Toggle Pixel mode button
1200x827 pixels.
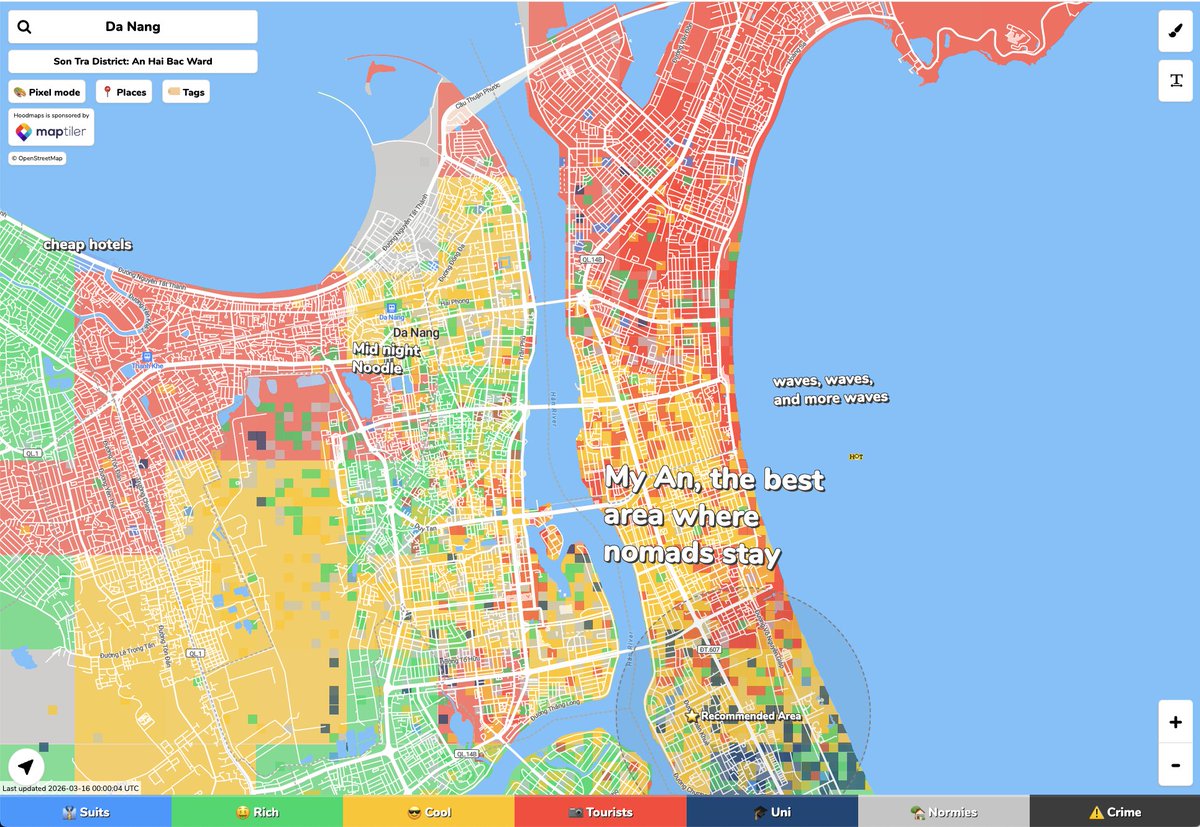(47, 92)
